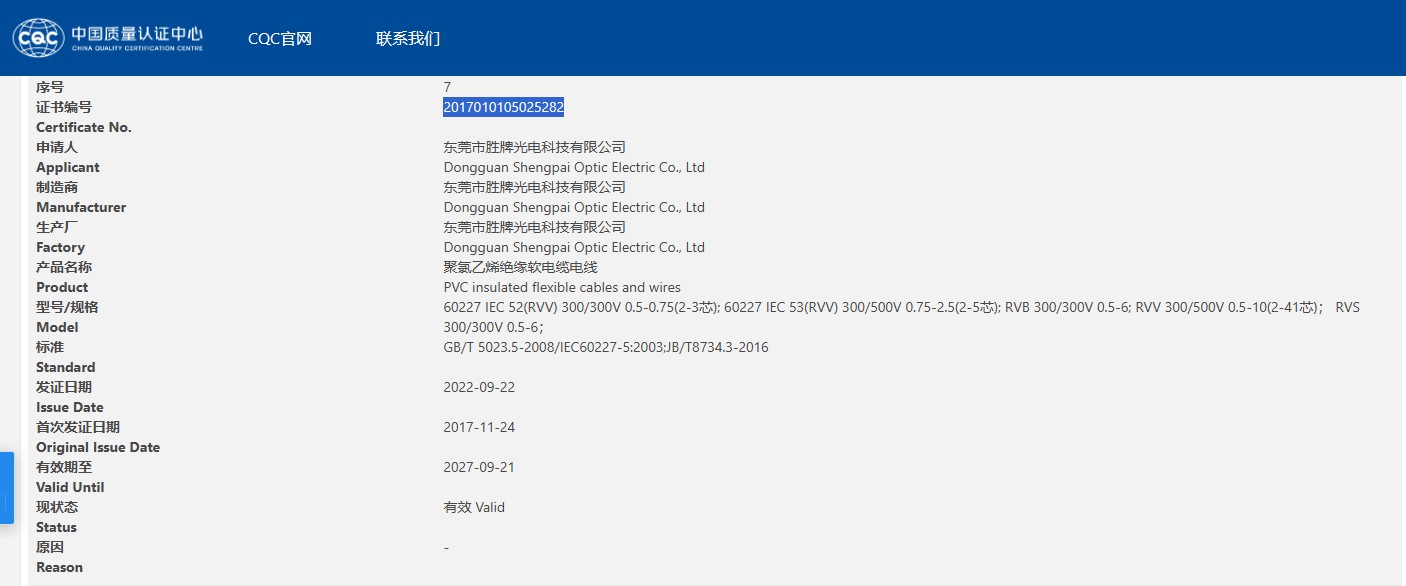The image size is (1406, 586).
Task: Click the Reason value dash
Action: coord(446,547)
